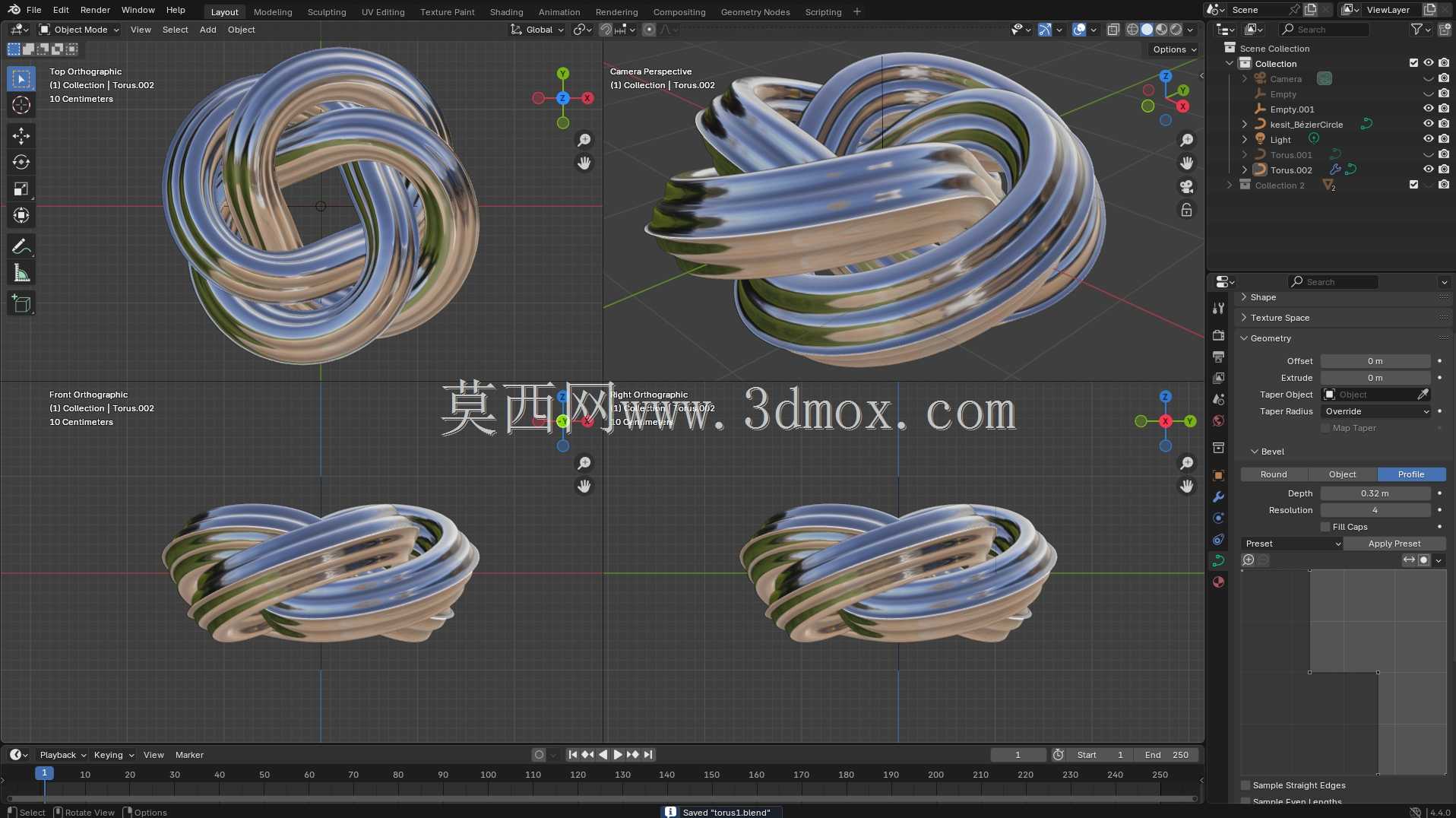
Task: Open the Add menu in viewport header
Action: [x=207, y=30]
